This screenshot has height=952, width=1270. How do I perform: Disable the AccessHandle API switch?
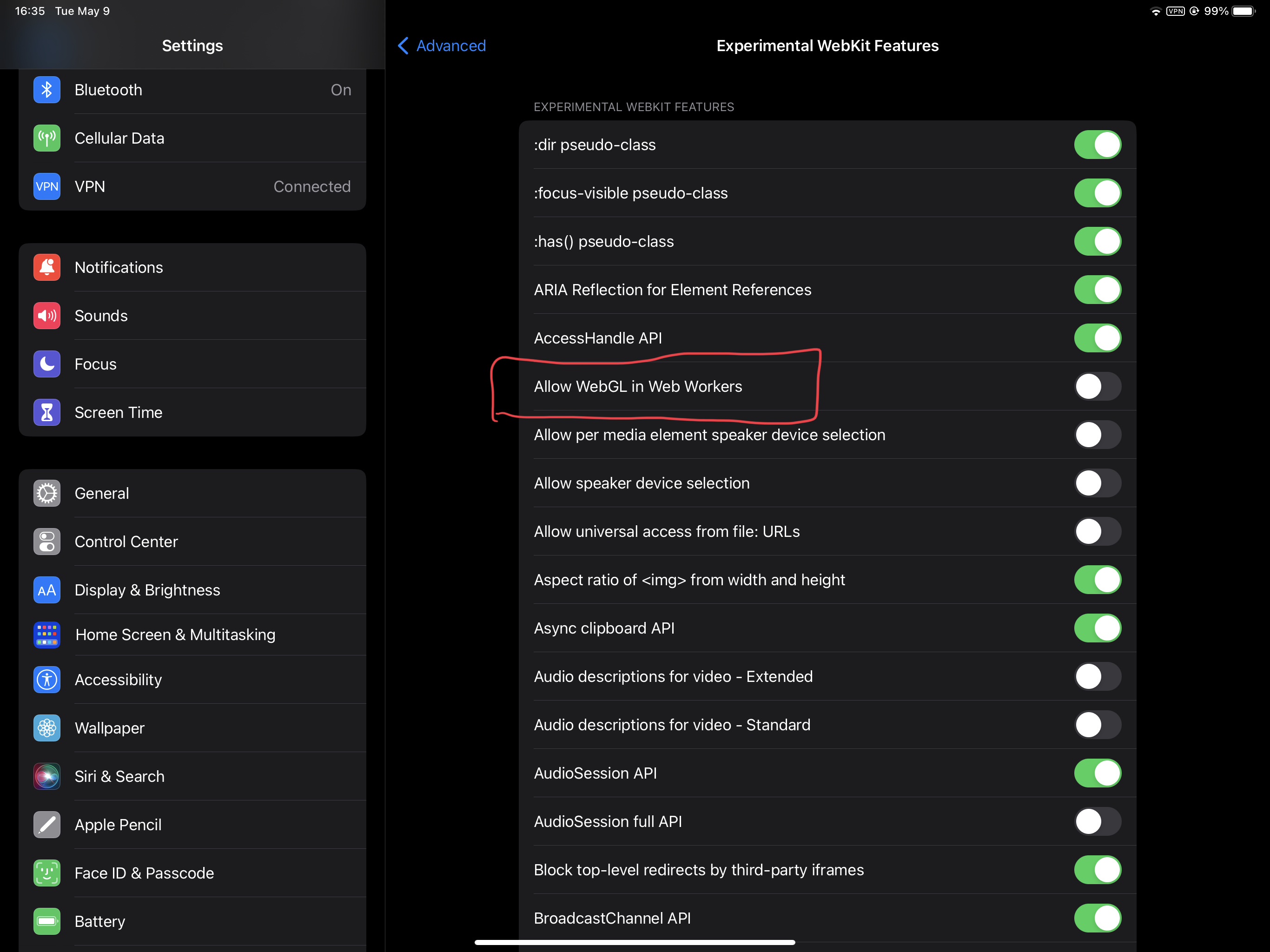(1097, 338)
